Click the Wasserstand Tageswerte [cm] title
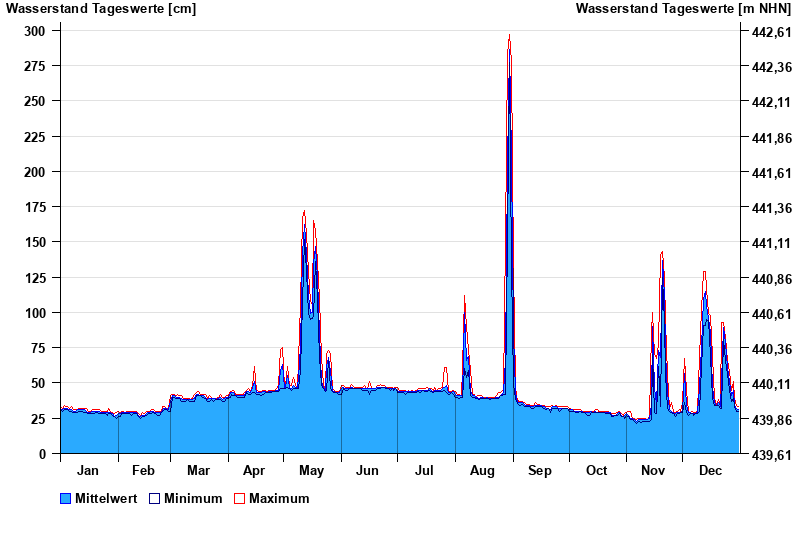Viewport: 800px width, 550px height. [x=101, y=9]
